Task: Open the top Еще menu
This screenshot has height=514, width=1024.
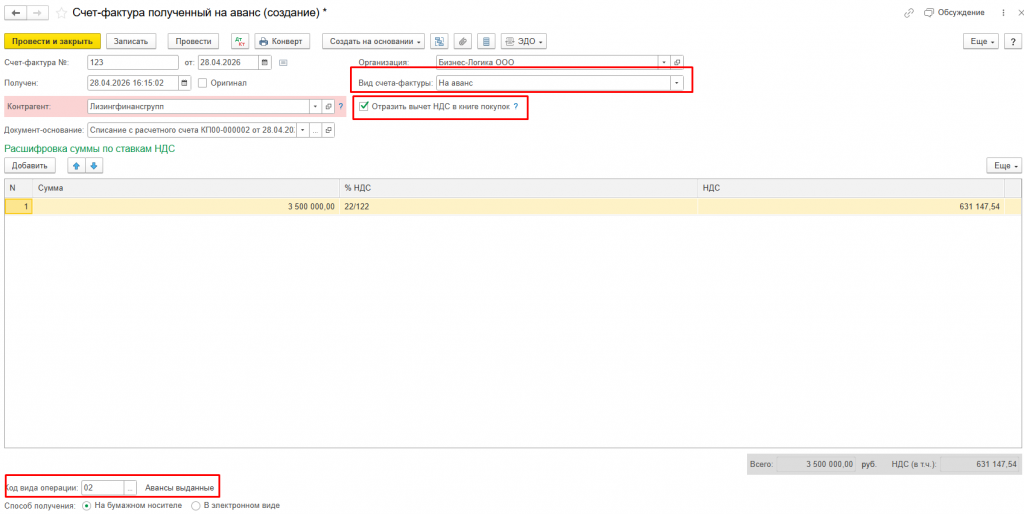Action: 982,41
